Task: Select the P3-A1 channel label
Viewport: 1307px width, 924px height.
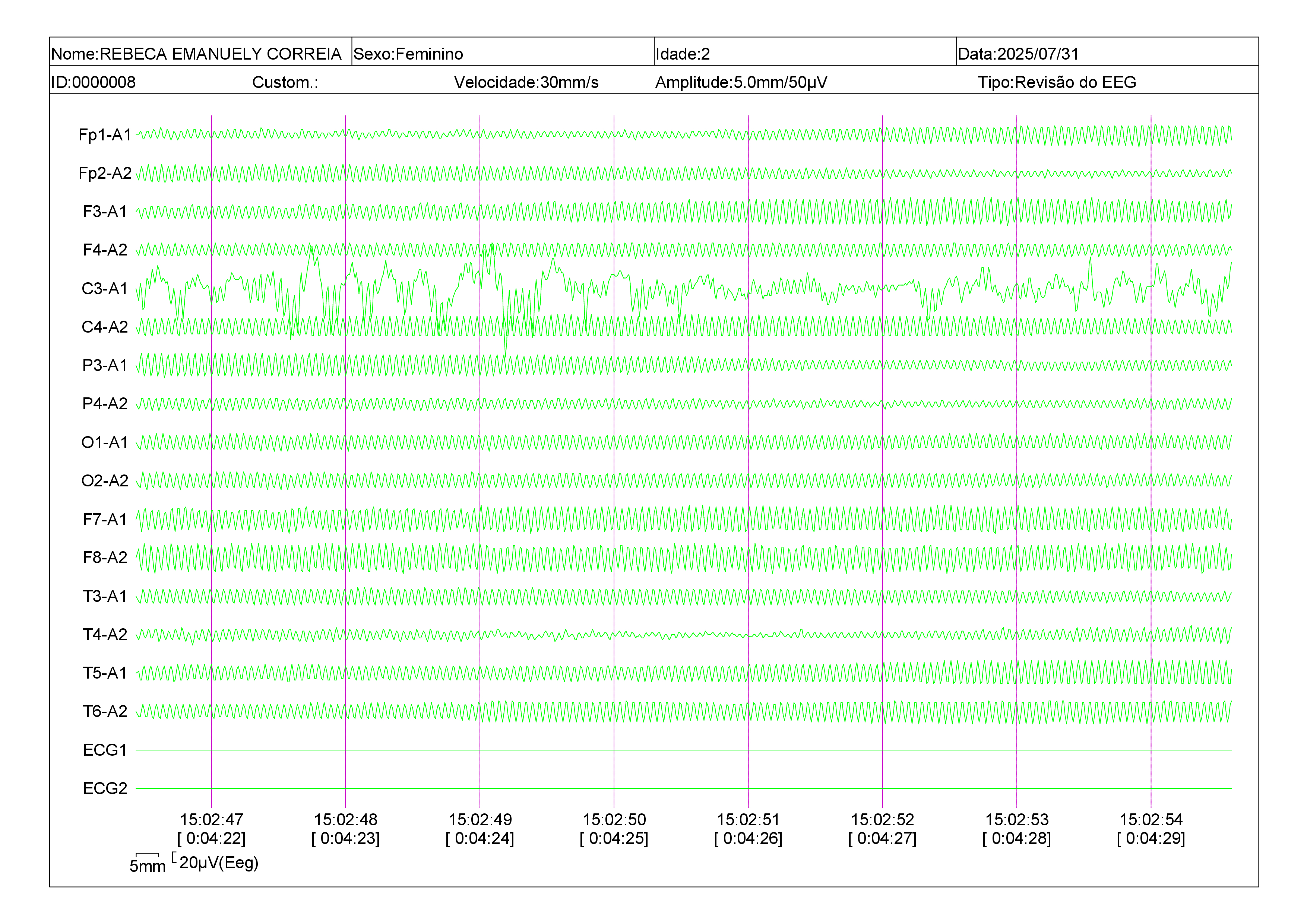Action: point(105,365)
